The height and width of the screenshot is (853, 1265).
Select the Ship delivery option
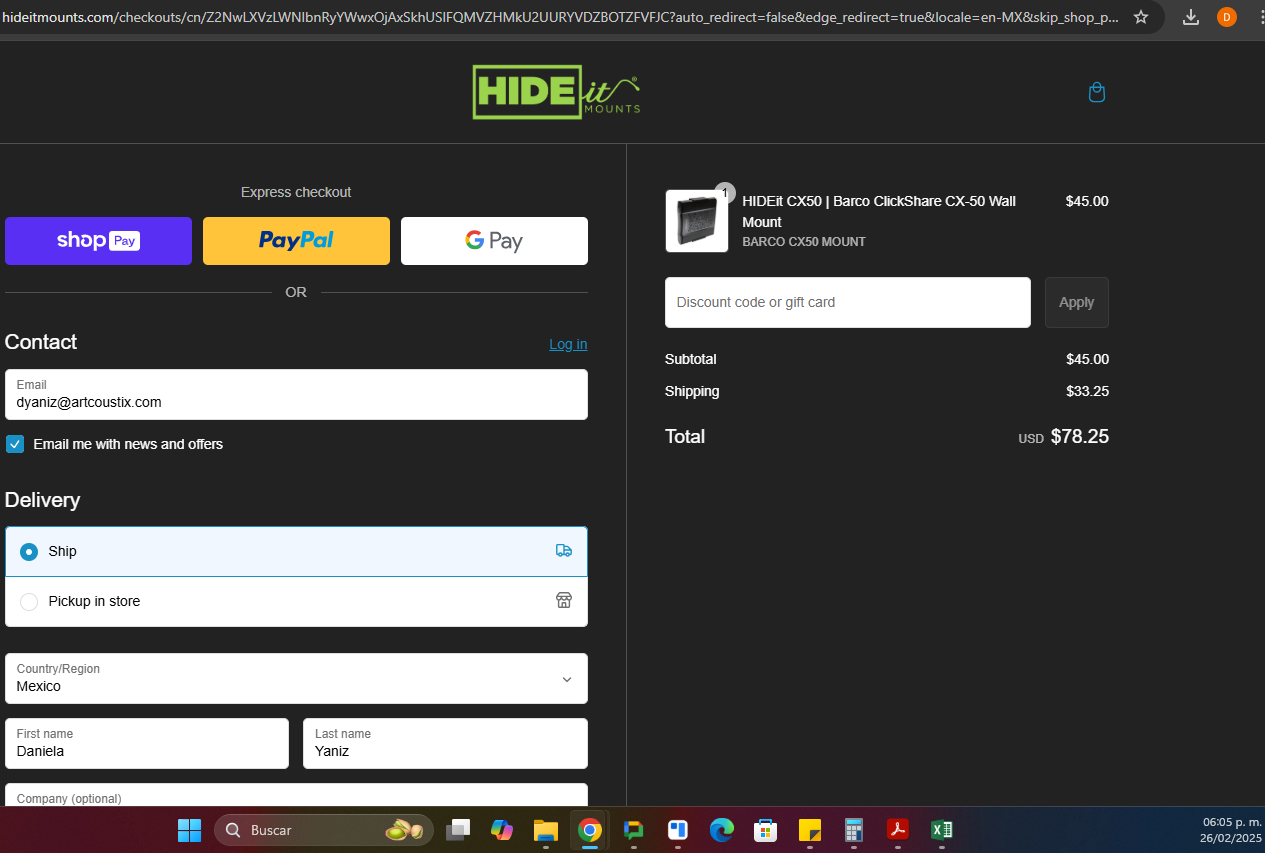pos(296,551)
